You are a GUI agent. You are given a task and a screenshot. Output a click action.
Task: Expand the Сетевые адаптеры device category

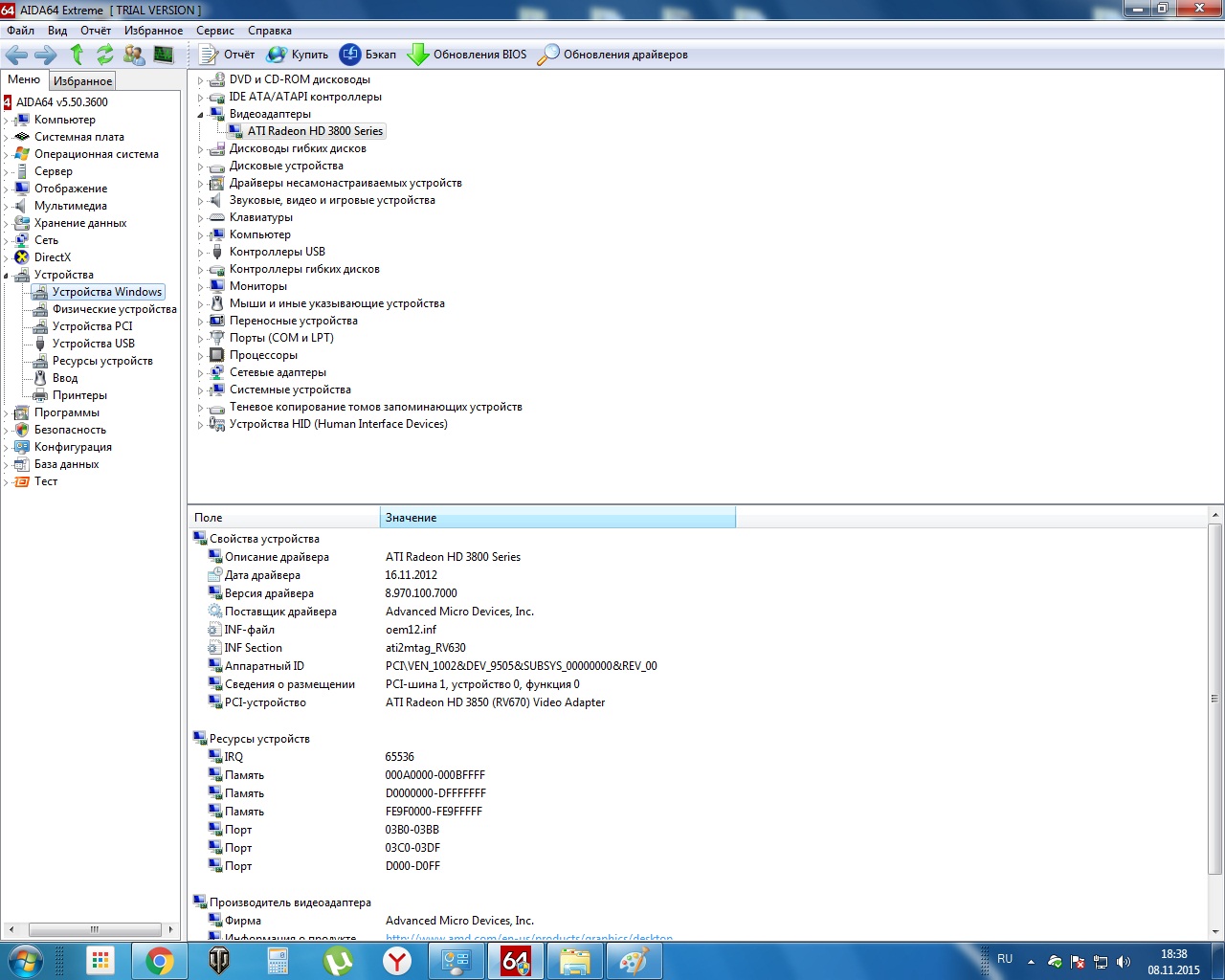(x=201, y=373)
